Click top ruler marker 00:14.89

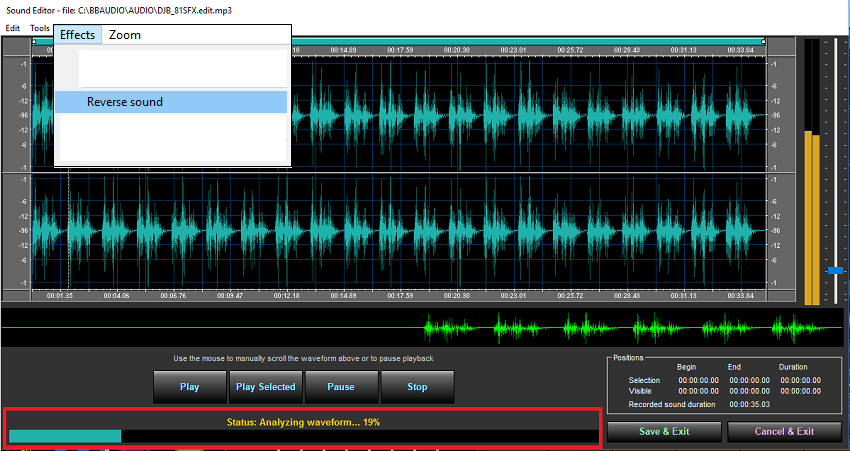(344, 50)
